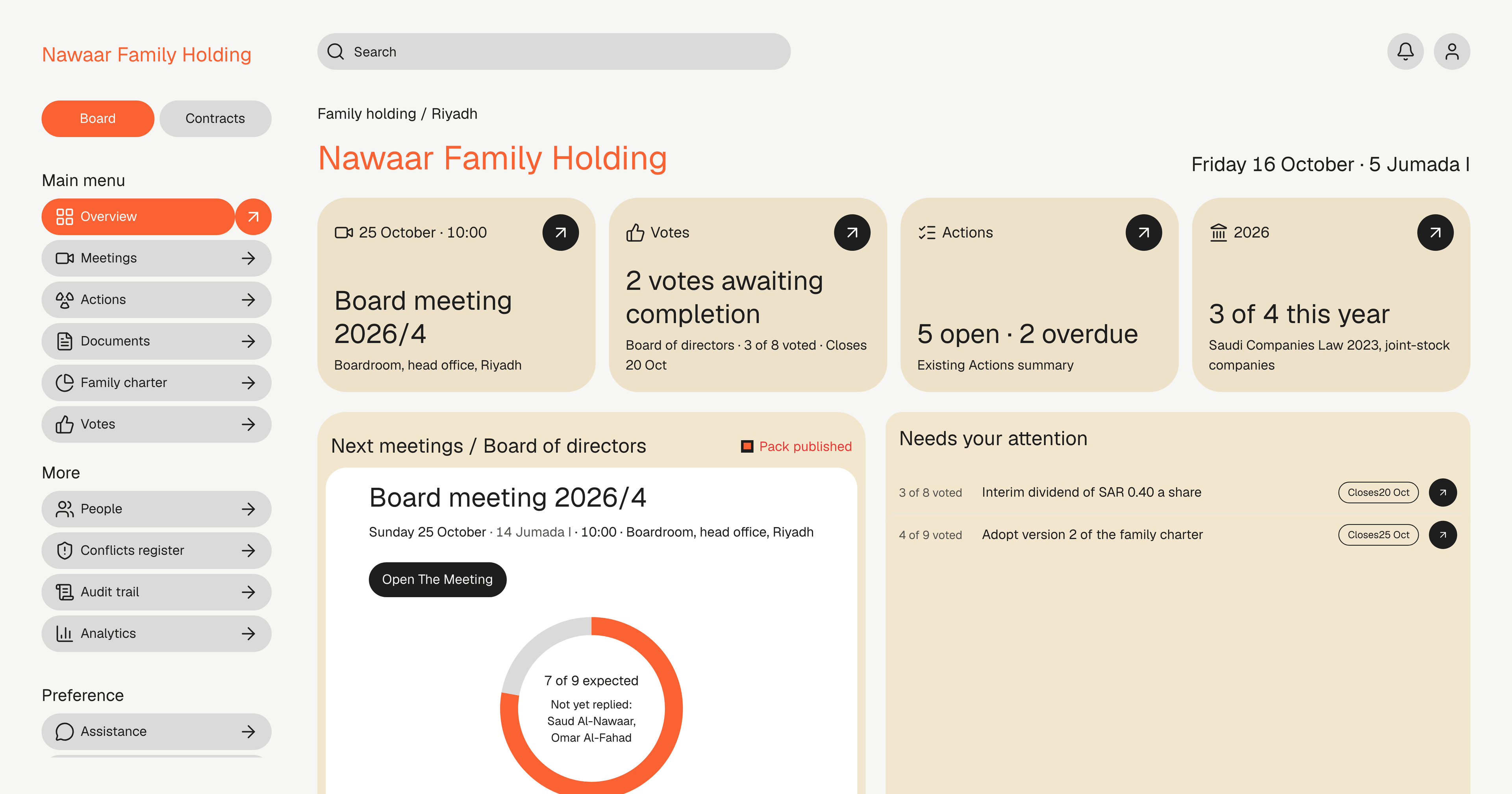Expand the Analytics menu arrow
This screenshot has width=1512, height=794.
(x=248, y=633)
